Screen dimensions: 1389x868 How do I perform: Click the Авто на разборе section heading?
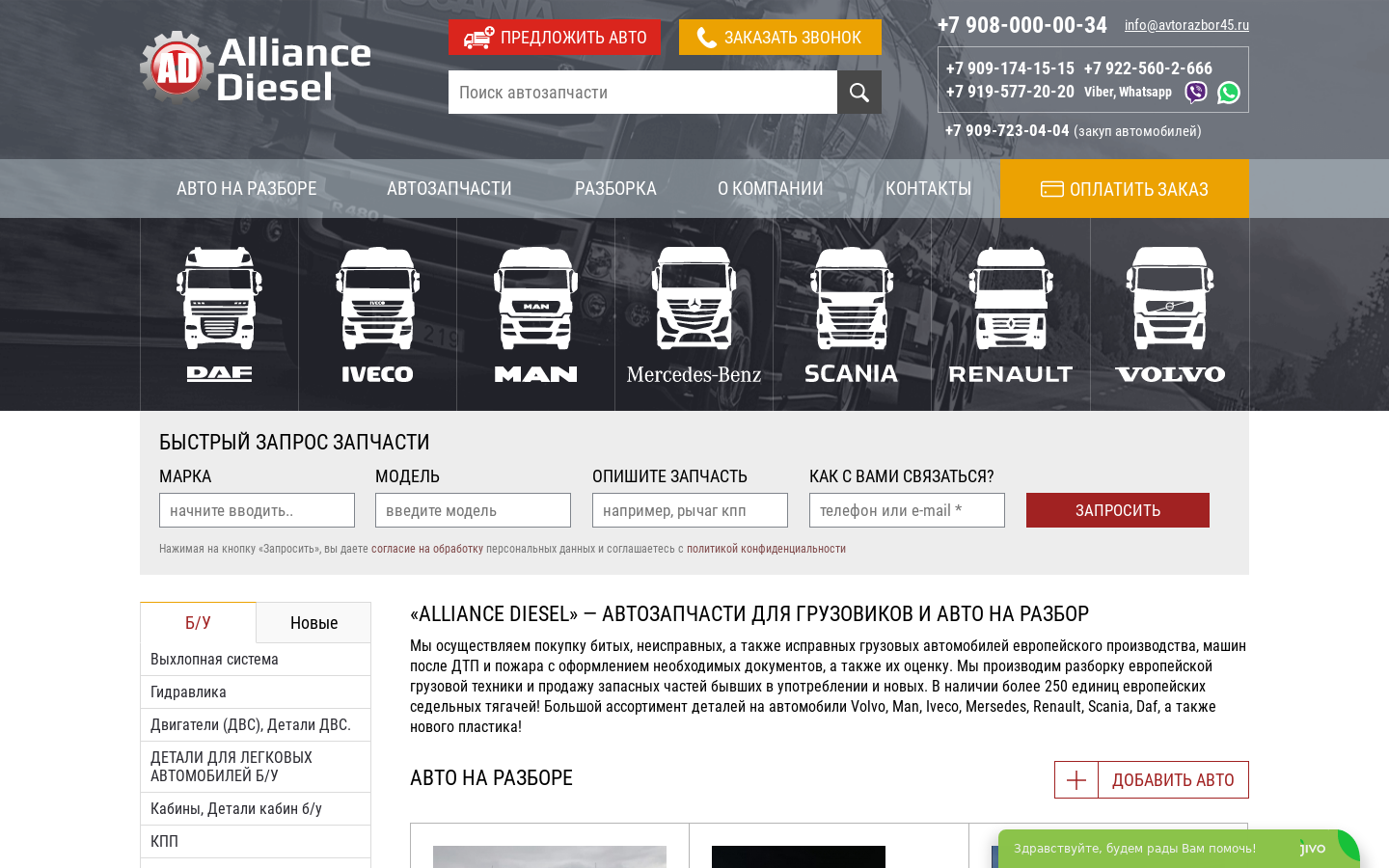[491, 778]
